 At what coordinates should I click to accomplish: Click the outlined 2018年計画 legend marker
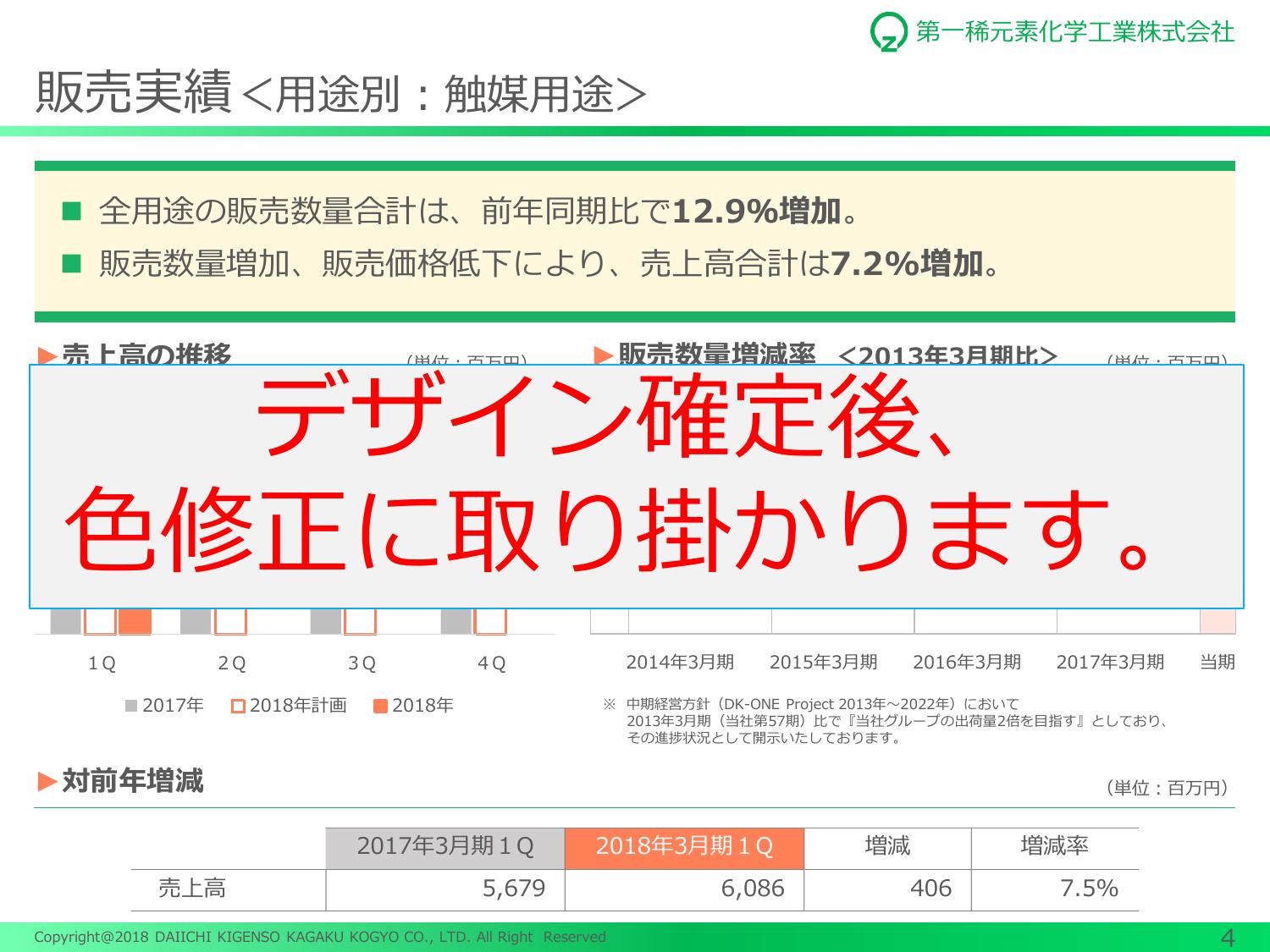pos(238,706)
